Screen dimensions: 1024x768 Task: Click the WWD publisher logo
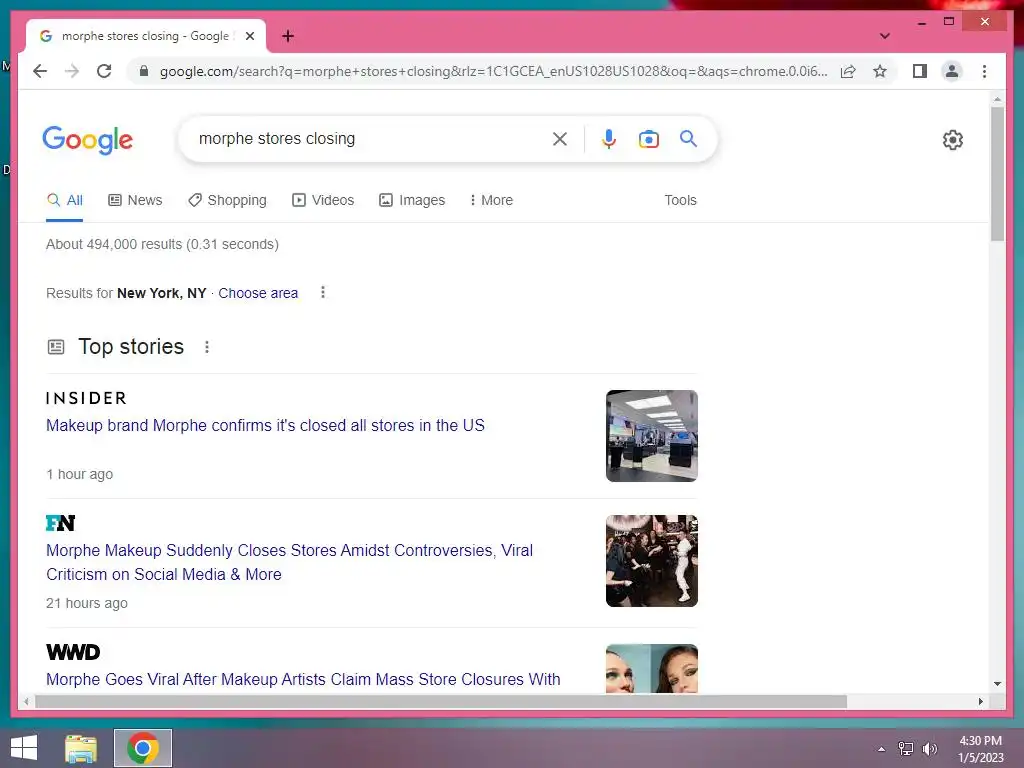point(73,652)
